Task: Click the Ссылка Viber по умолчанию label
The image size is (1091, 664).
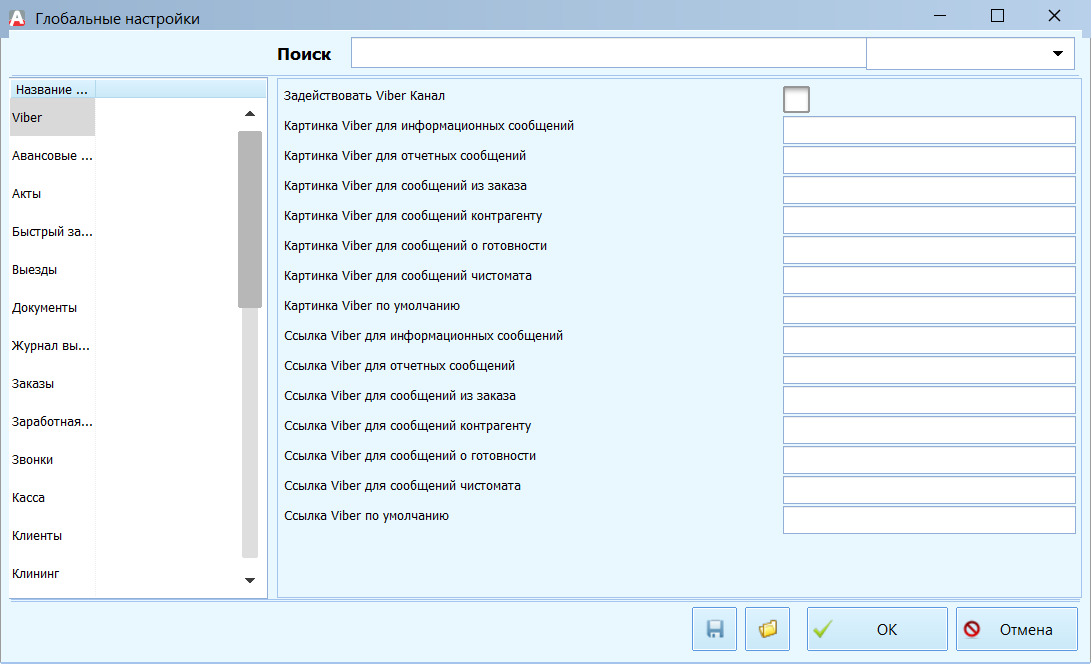Action: [x=366, y=516]
